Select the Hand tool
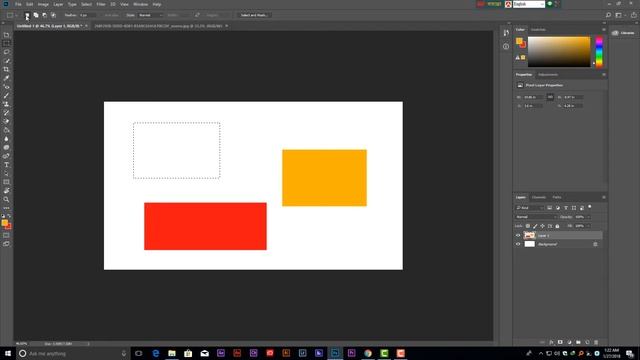 6,191
